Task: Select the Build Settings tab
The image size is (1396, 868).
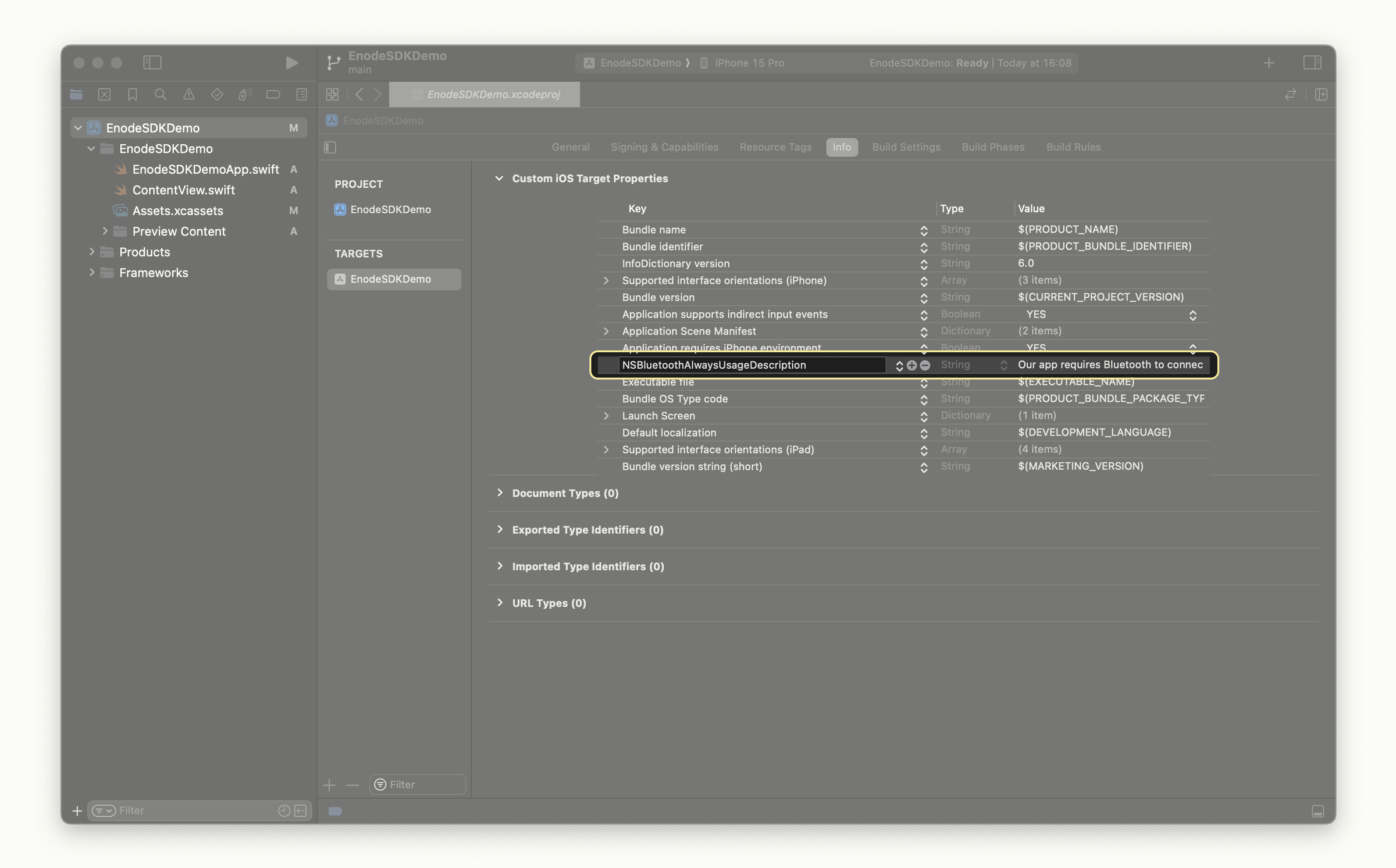Action: click(x=905, y=147)
